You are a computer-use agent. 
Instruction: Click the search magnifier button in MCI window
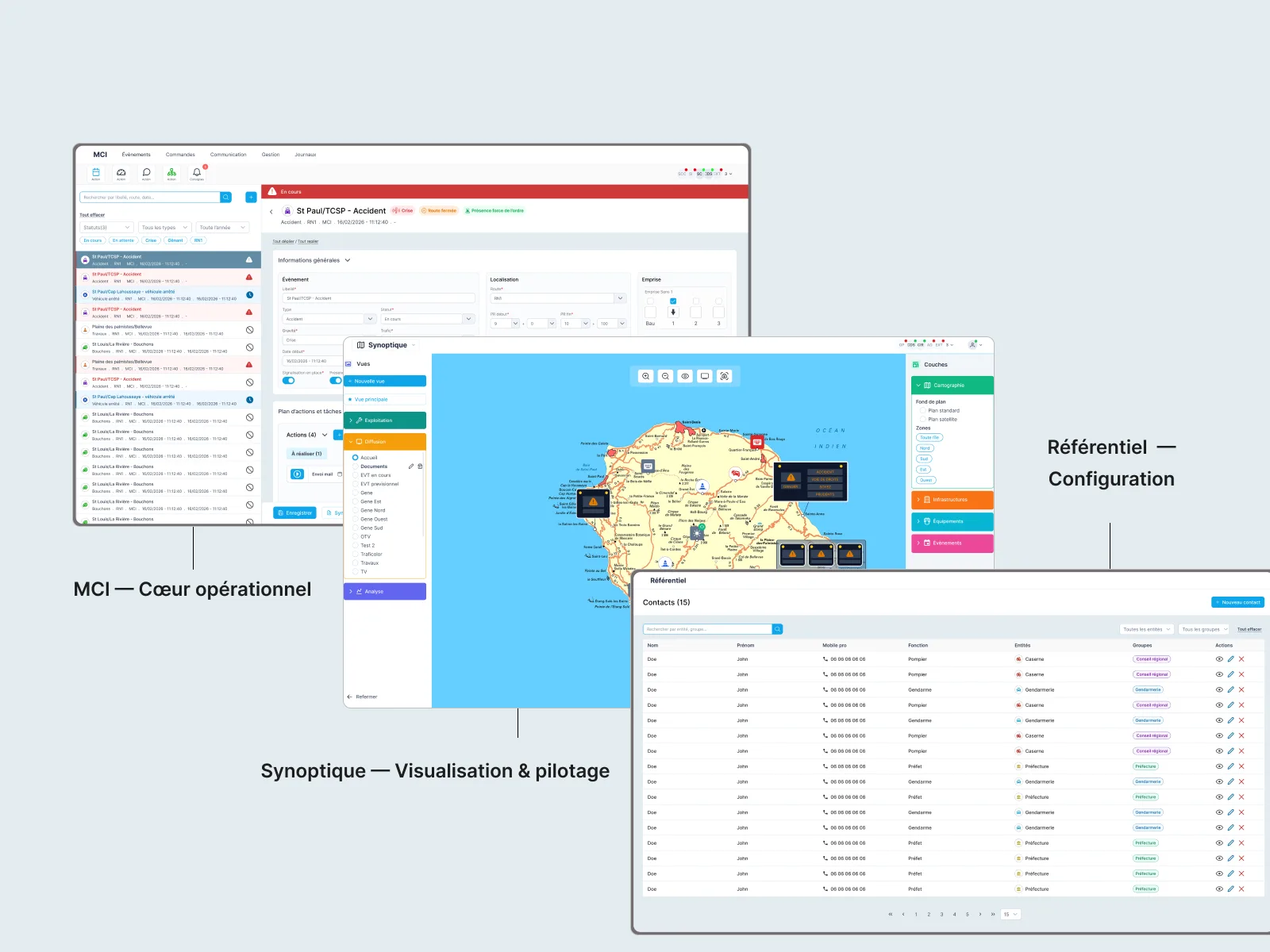point(226,198)
